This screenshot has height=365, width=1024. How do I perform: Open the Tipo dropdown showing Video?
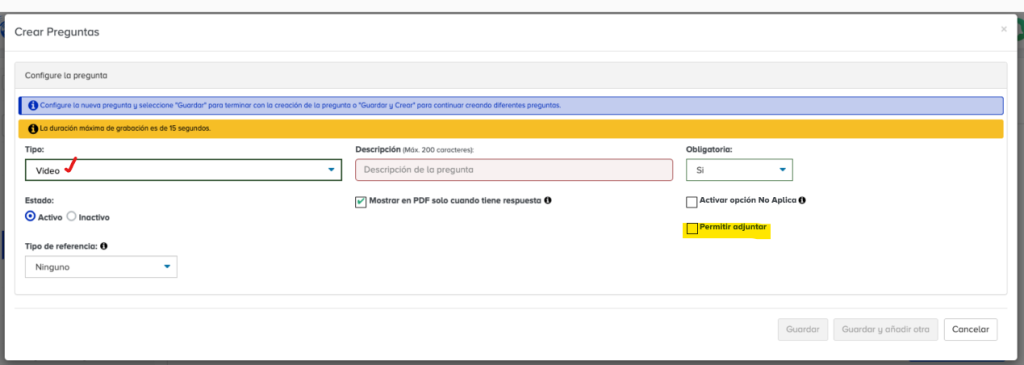point(184,170)
